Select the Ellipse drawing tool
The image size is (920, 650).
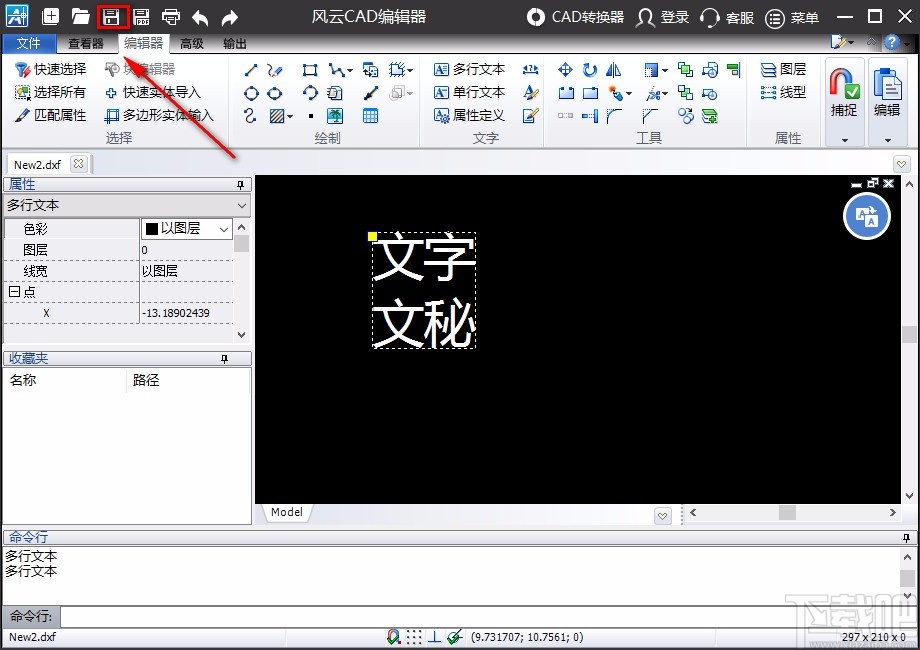click(274, 93)
